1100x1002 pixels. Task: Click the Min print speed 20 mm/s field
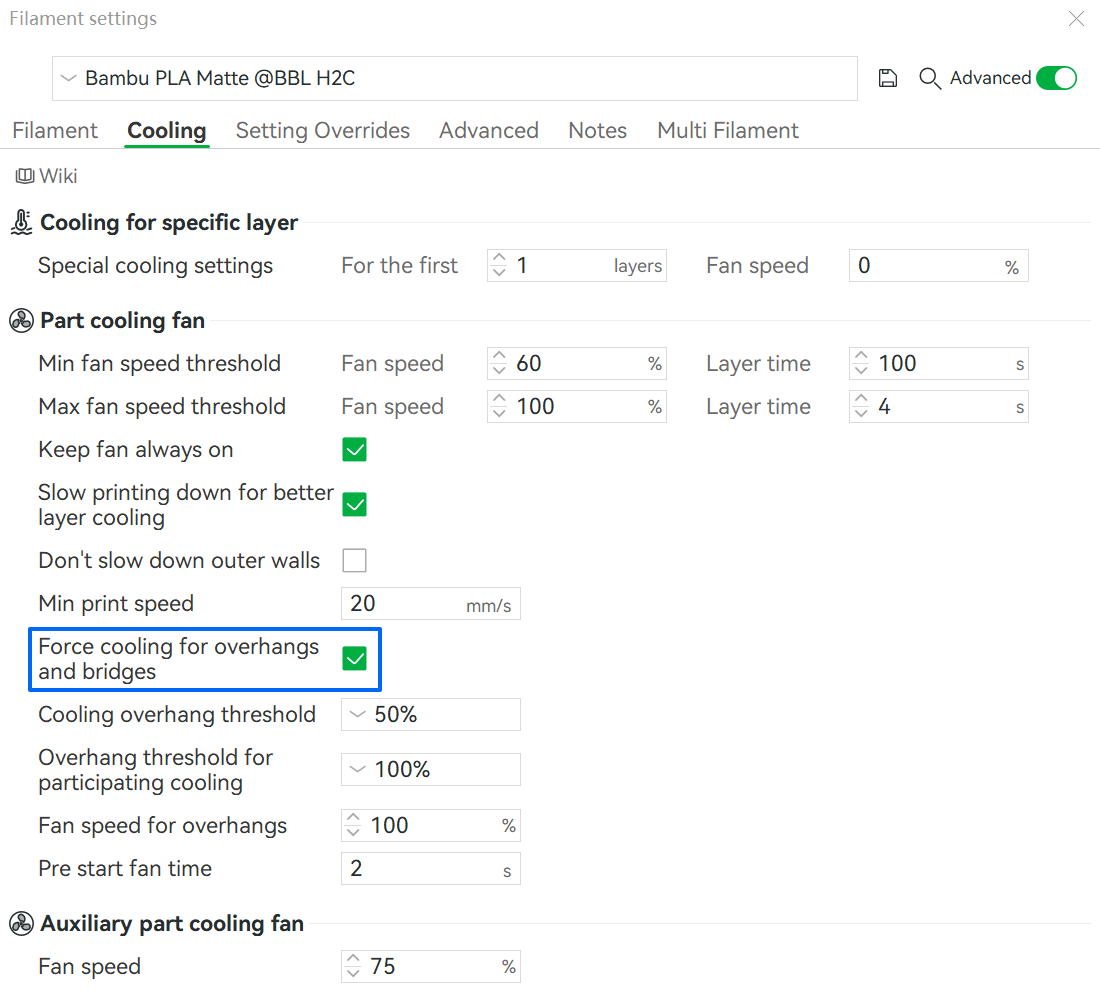coord(431,603)
